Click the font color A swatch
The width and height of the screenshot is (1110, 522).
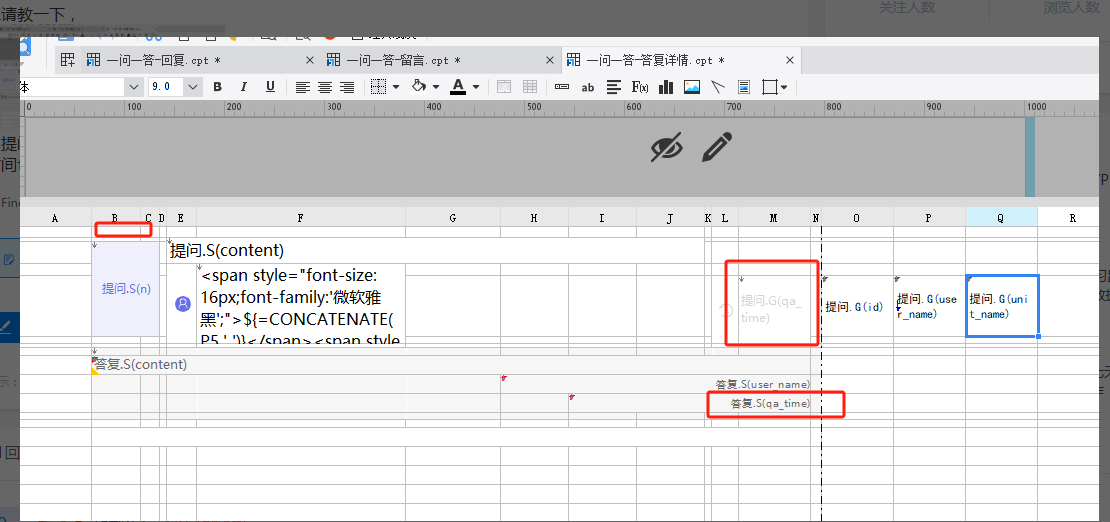(x=458, y=87)
